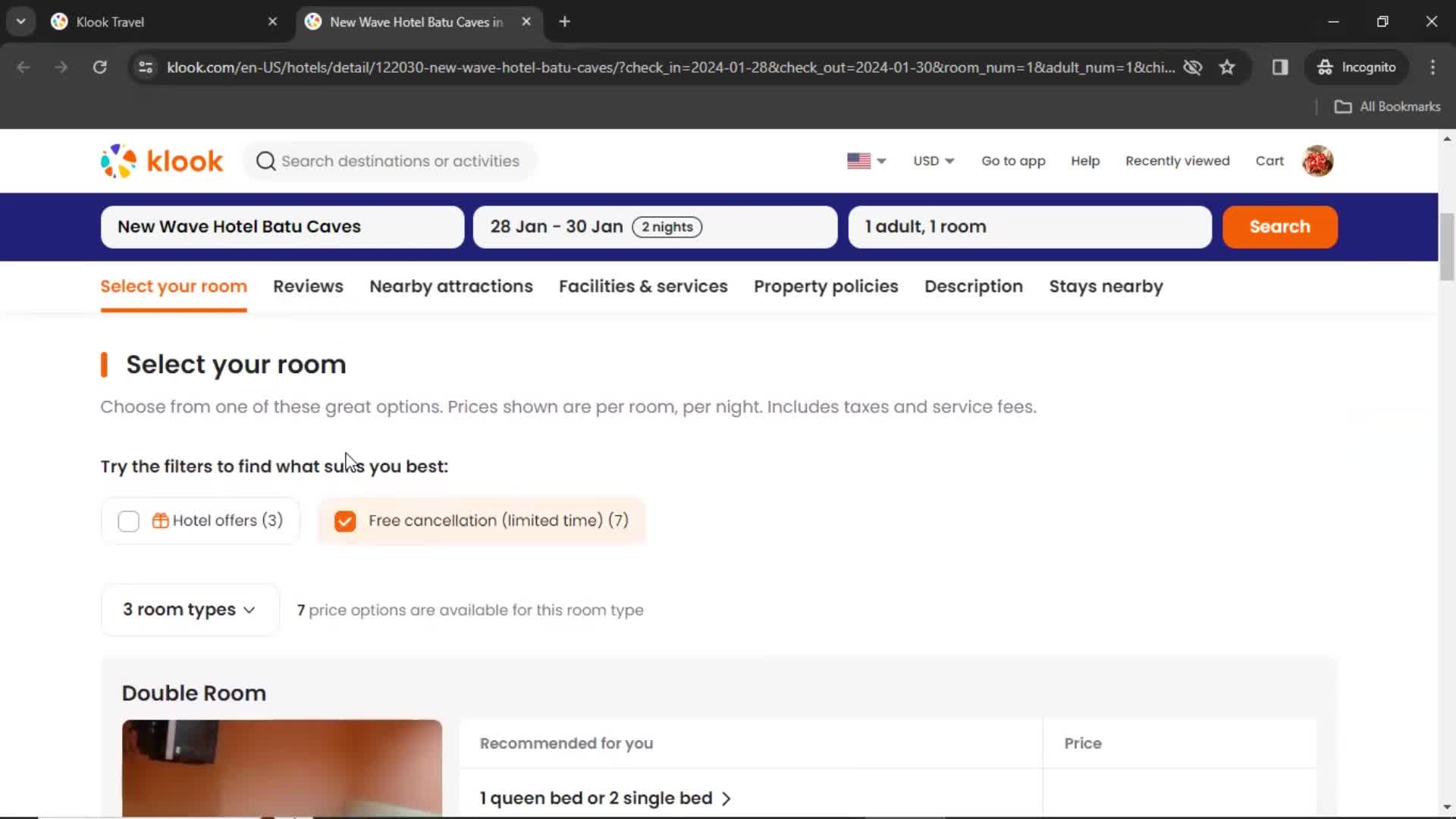Click the check-in date input field

click(655, 226)
